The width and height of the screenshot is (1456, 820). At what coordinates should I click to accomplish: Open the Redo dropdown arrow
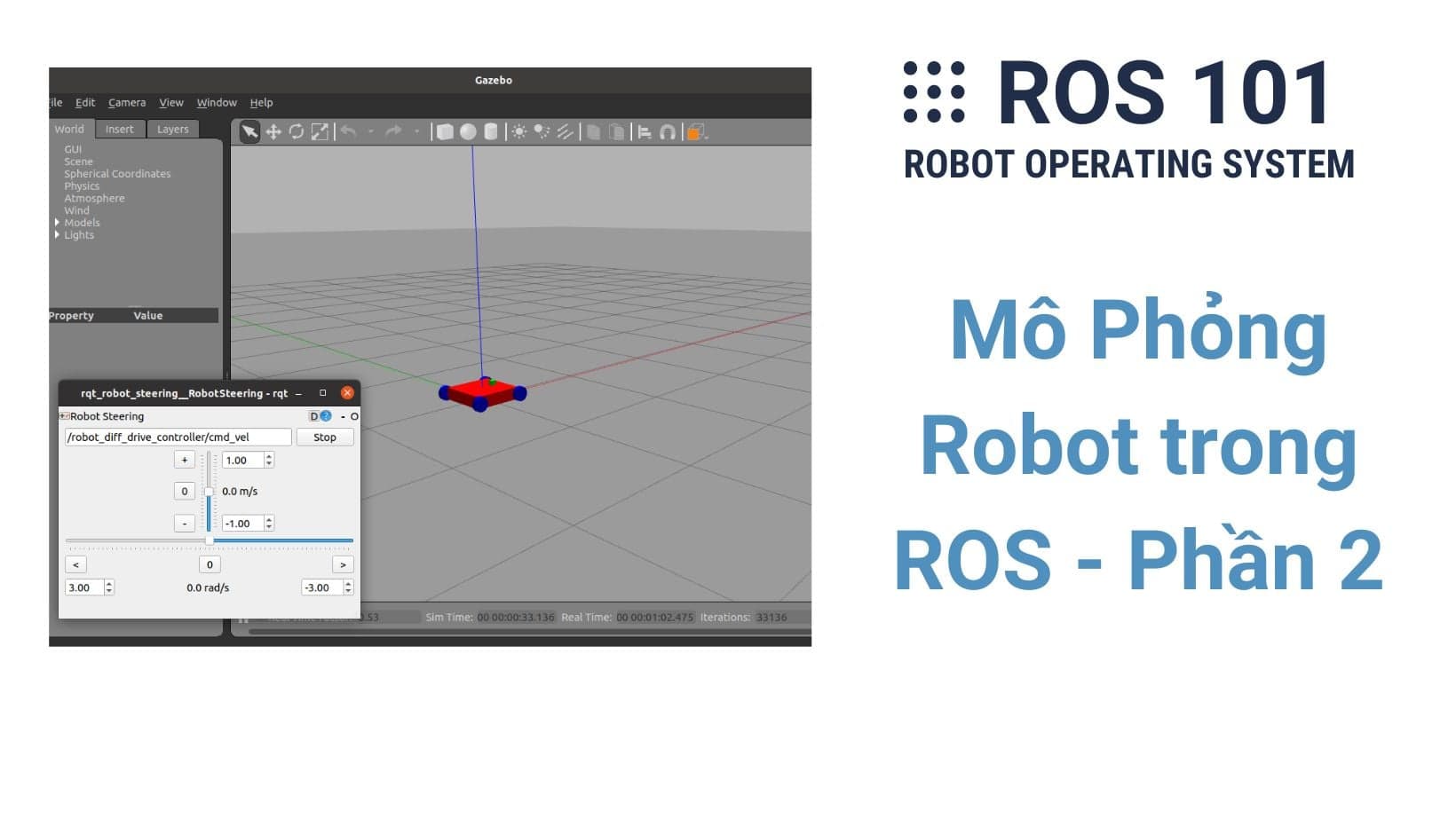coord(417,131)
